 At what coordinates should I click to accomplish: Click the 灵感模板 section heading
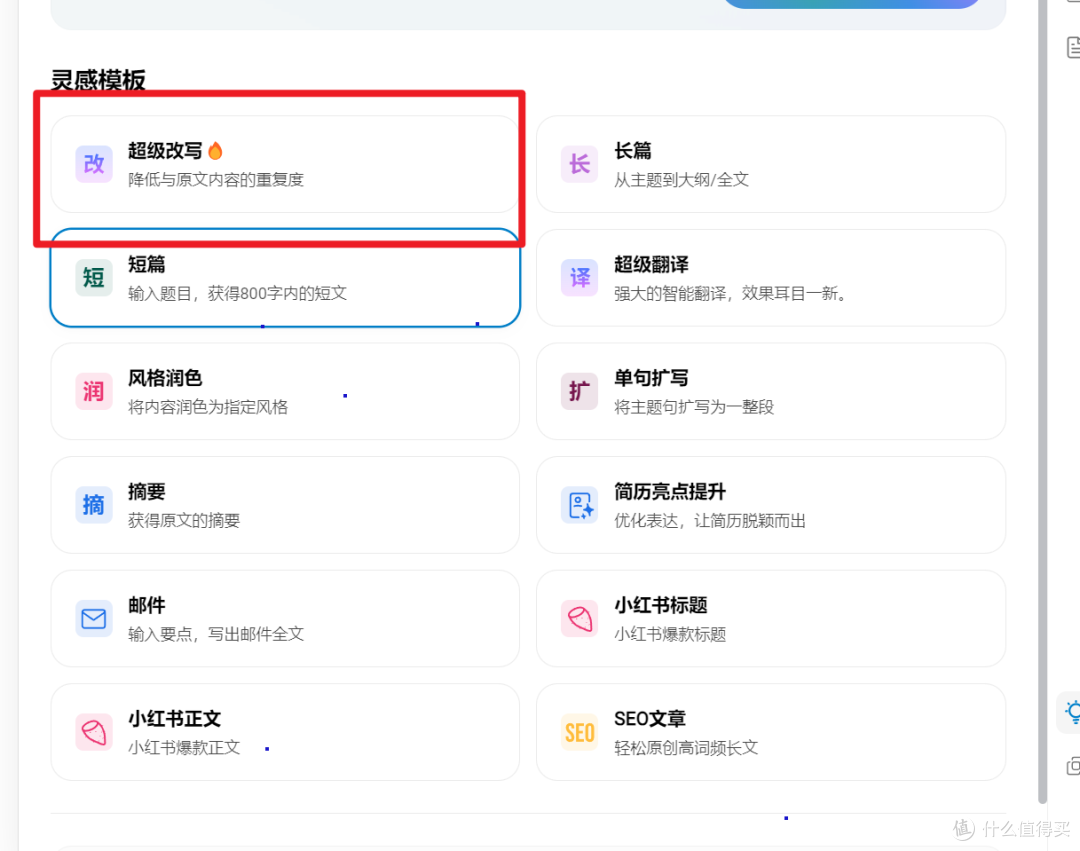click(x=98, y=80)
